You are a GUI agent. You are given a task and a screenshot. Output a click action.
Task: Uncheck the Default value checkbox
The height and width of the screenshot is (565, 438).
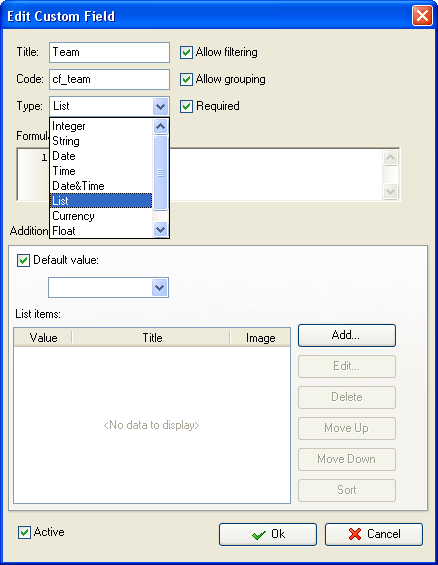pos(23,260)
